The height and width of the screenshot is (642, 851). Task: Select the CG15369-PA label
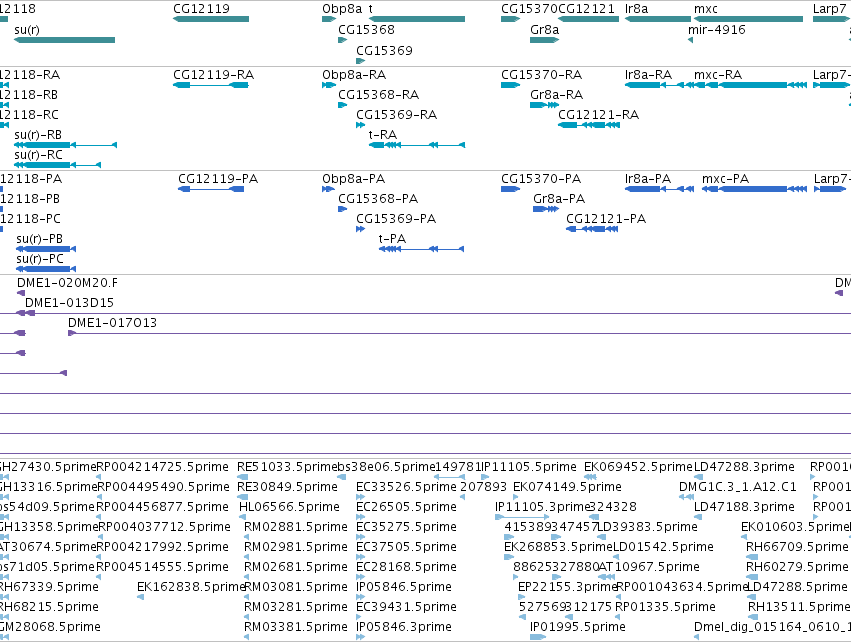coord(396,219)
